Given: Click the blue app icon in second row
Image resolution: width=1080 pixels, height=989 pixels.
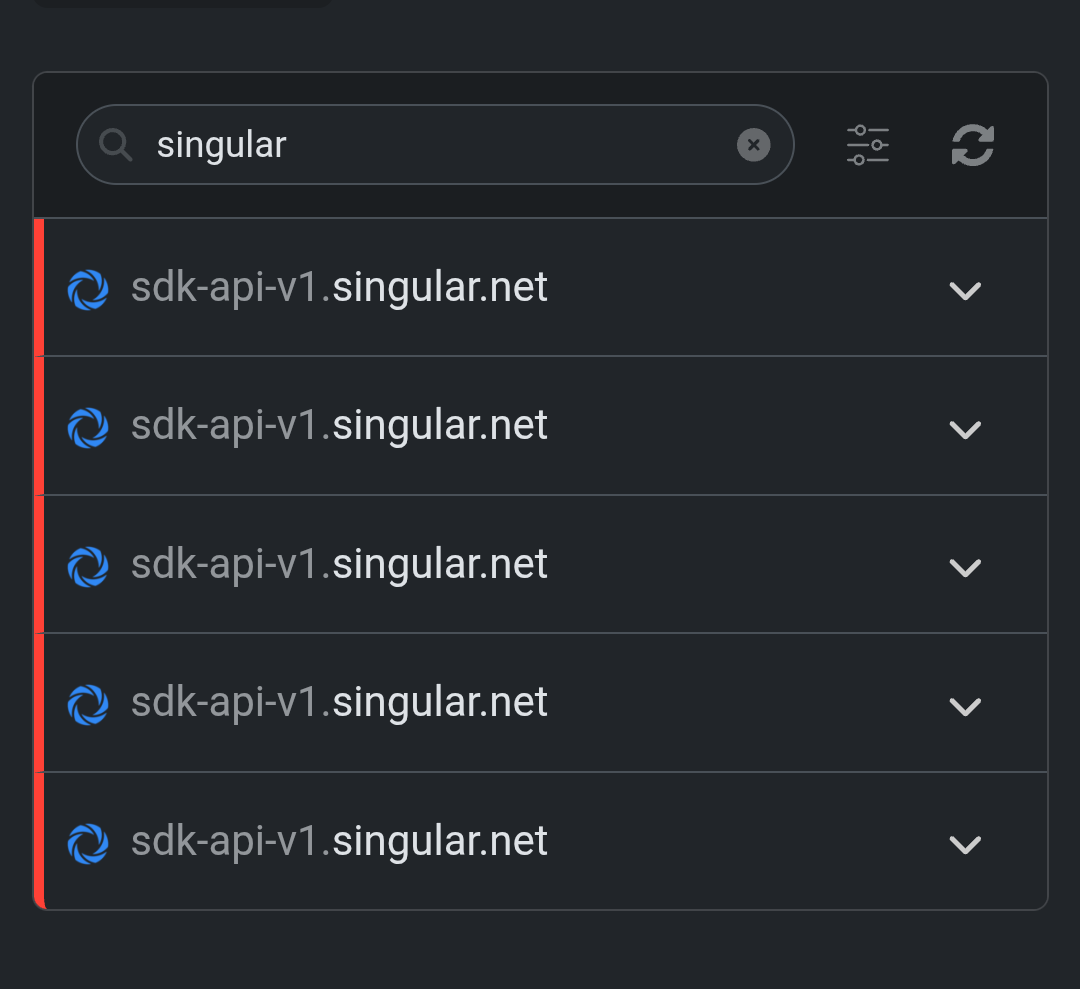Looking at the screenshot, I should pyautogui.click(x=88, y=428).
